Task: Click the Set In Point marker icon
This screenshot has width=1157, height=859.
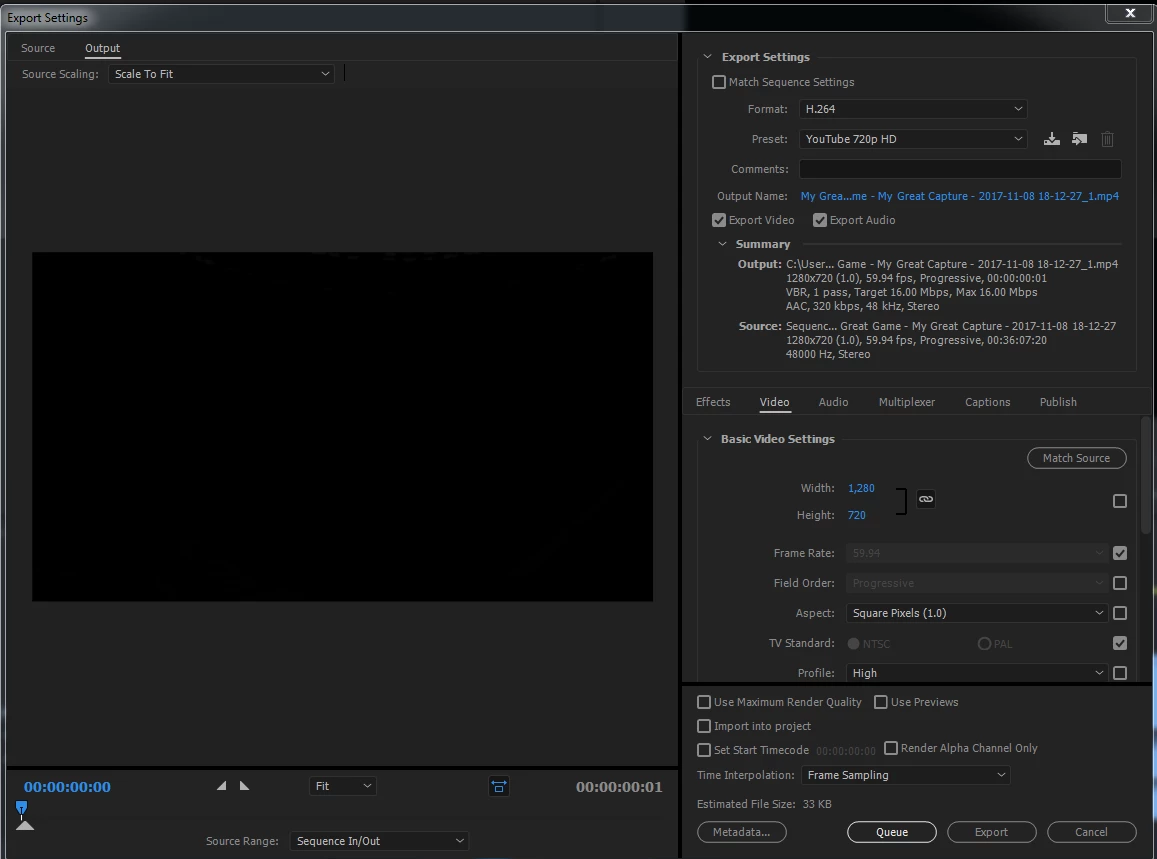Action: (221, 786)
